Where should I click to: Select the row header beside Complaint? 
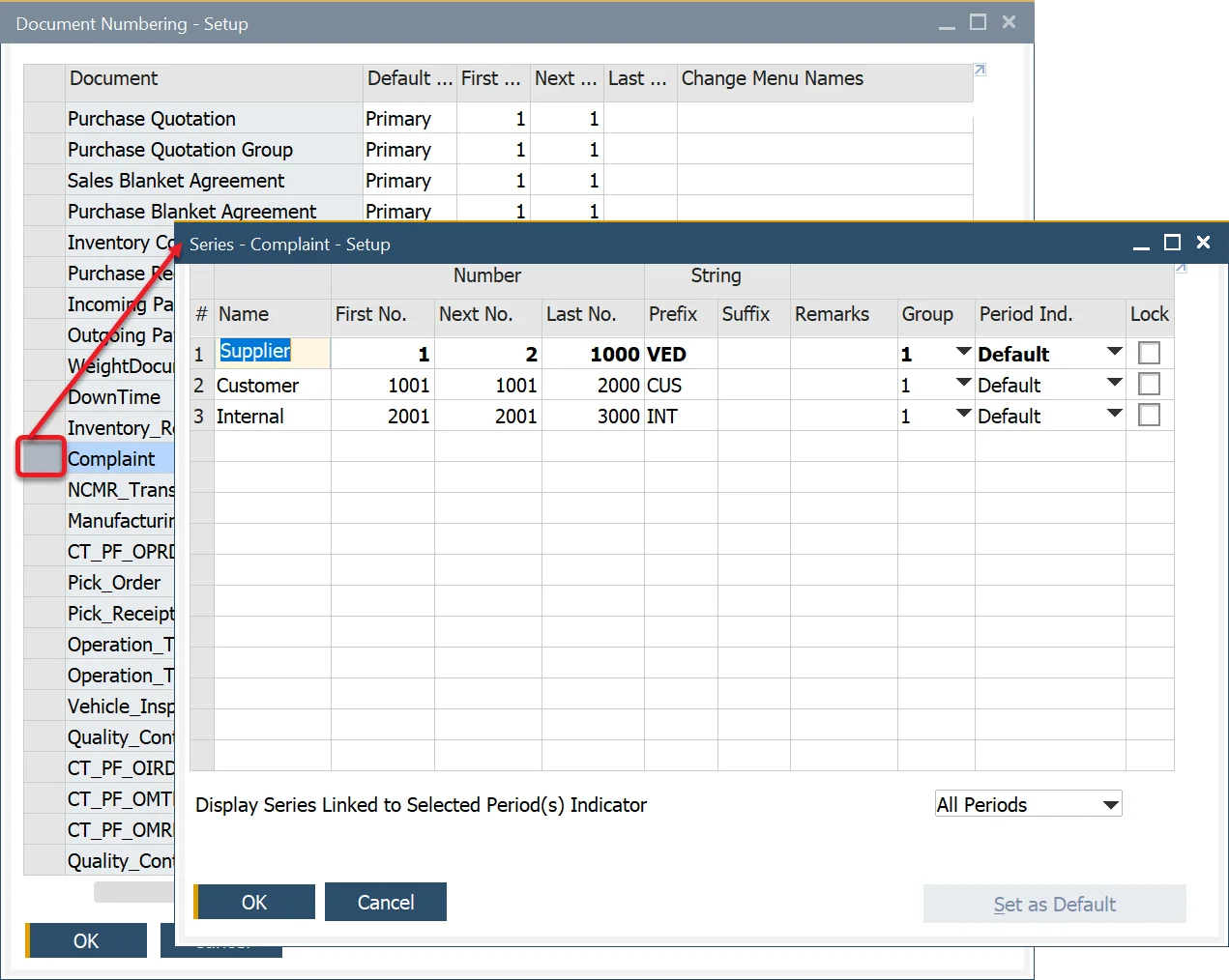click(x=44, y=458)
